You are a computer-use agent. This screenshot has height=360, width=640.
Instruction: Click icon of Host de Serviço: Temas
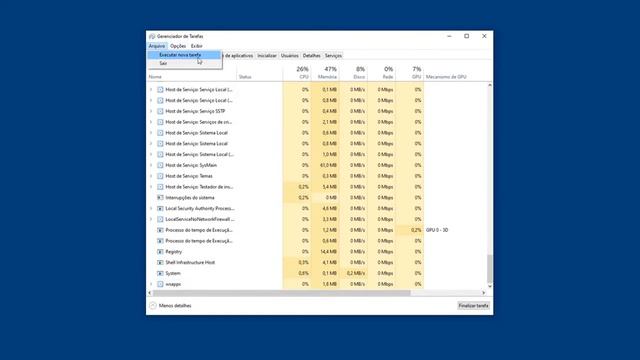tap(160, 176)
